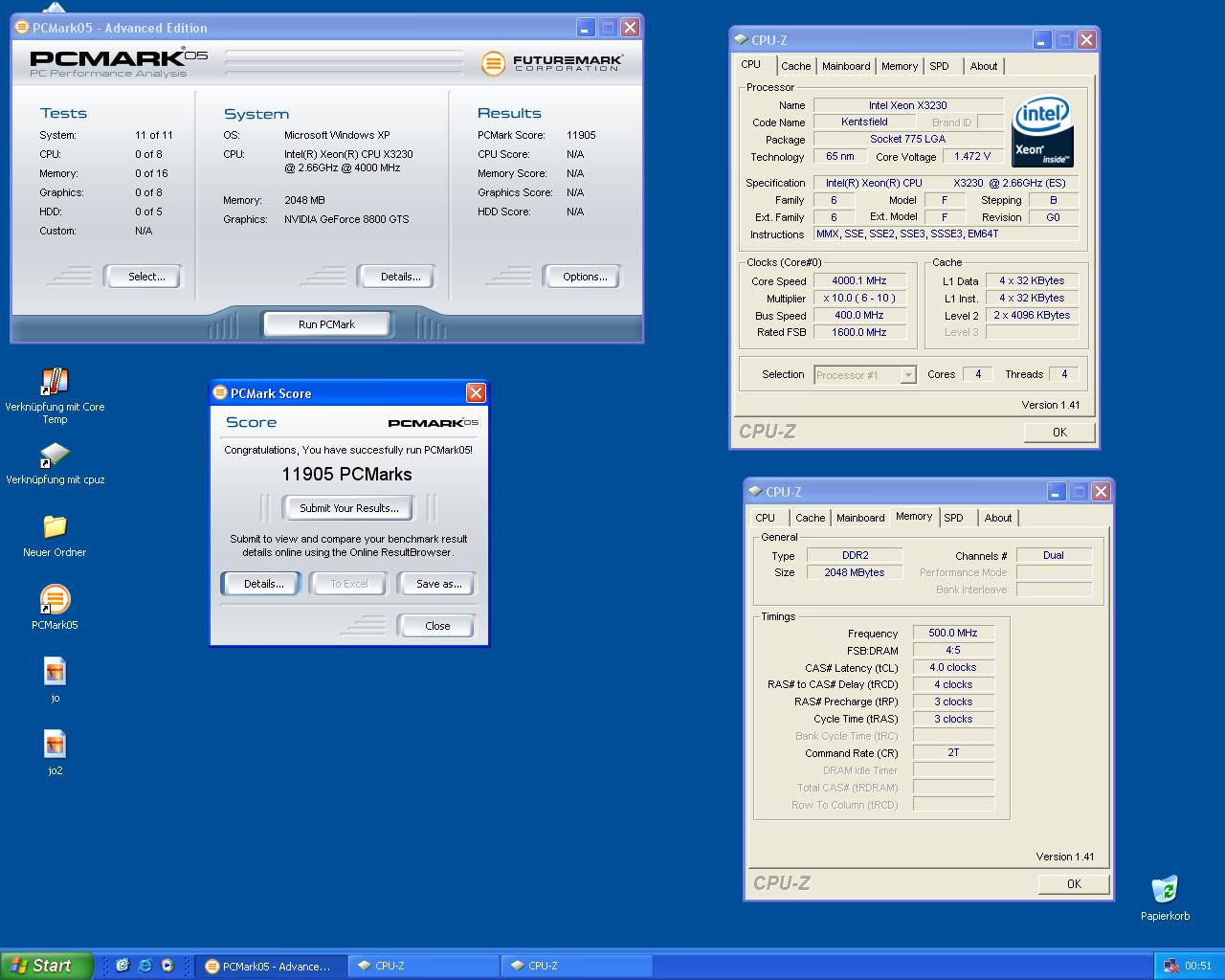Open the Papierkorb recycle bin

pos(1165,889)
